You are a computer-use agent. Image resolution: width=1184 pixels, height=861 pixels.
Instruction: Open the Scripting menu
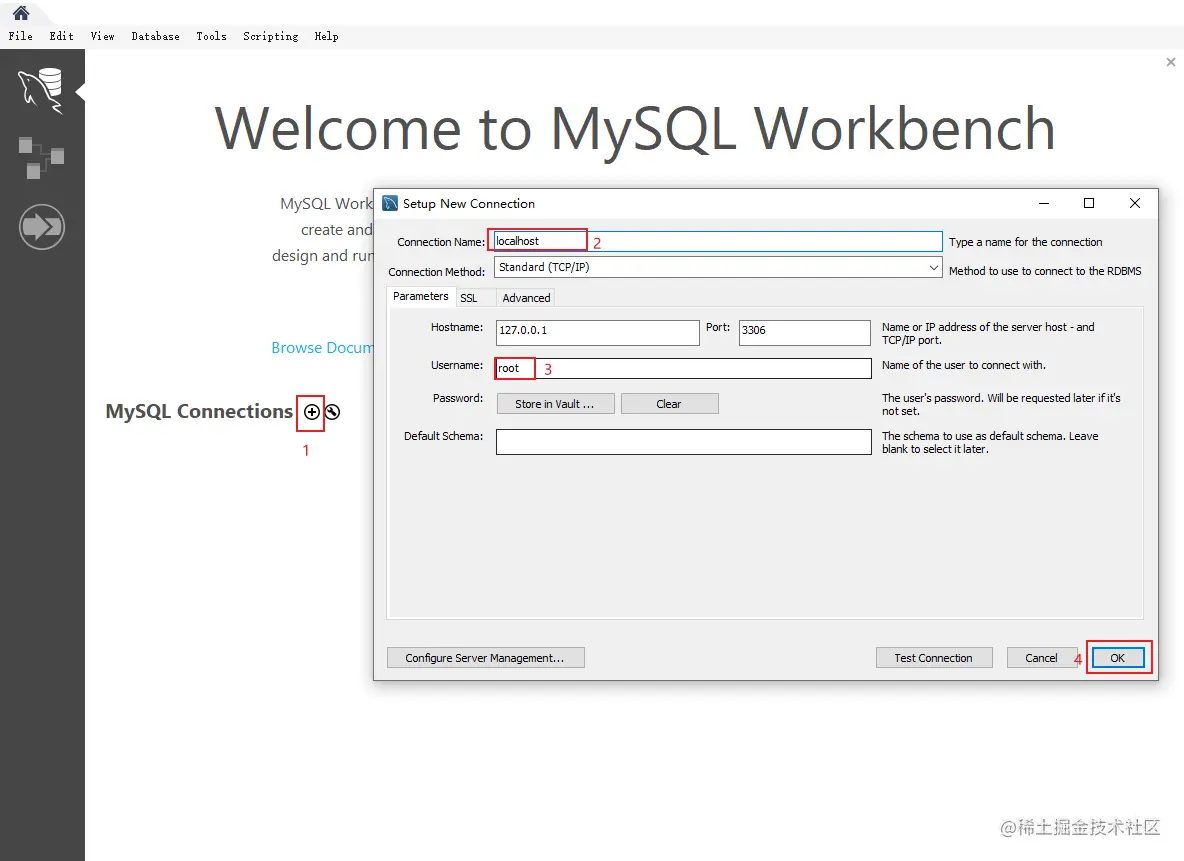(270, 36)
